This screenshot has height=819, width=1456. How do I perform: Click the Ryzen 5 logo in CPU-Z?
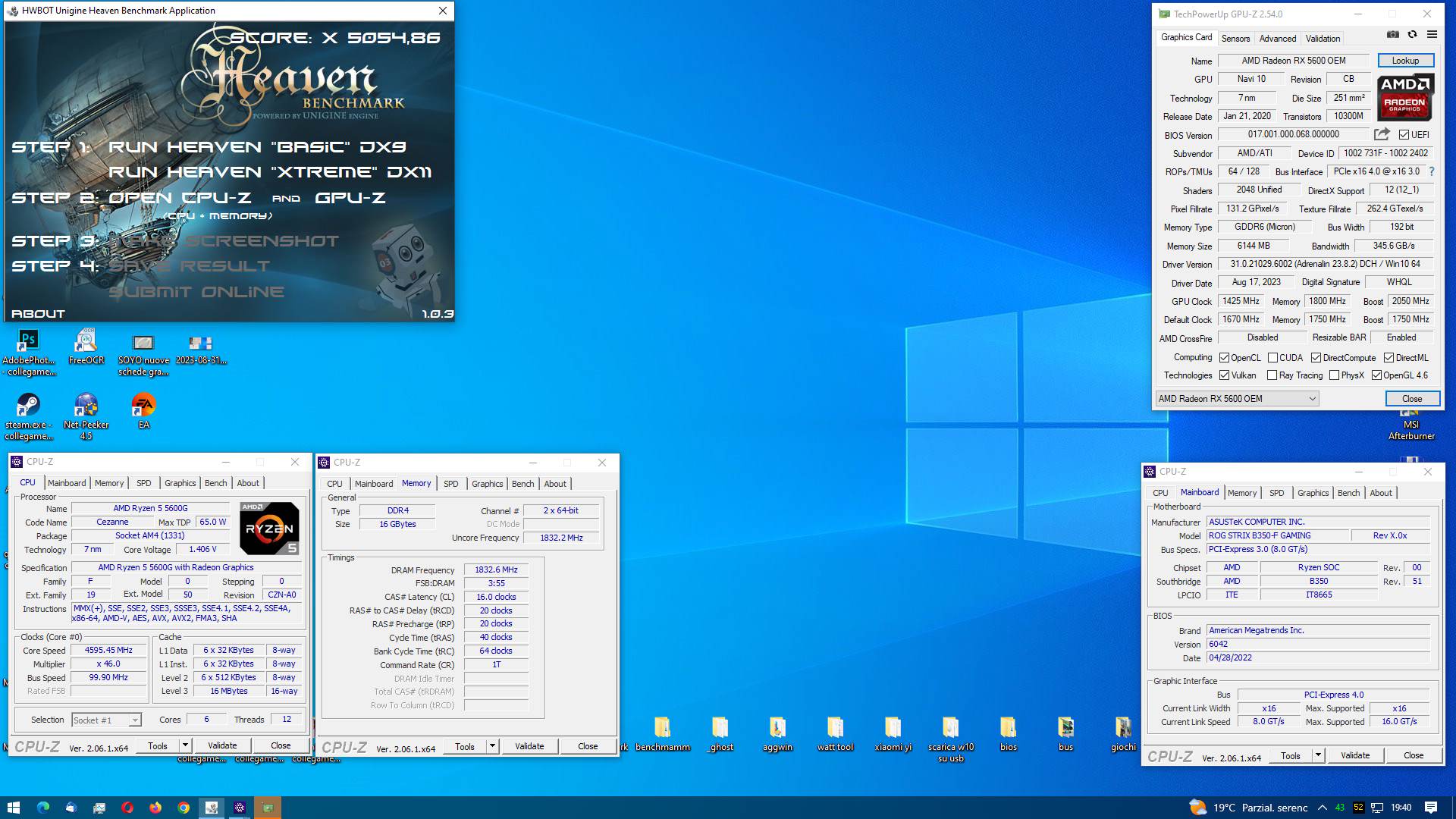click(x=269, y=528)
